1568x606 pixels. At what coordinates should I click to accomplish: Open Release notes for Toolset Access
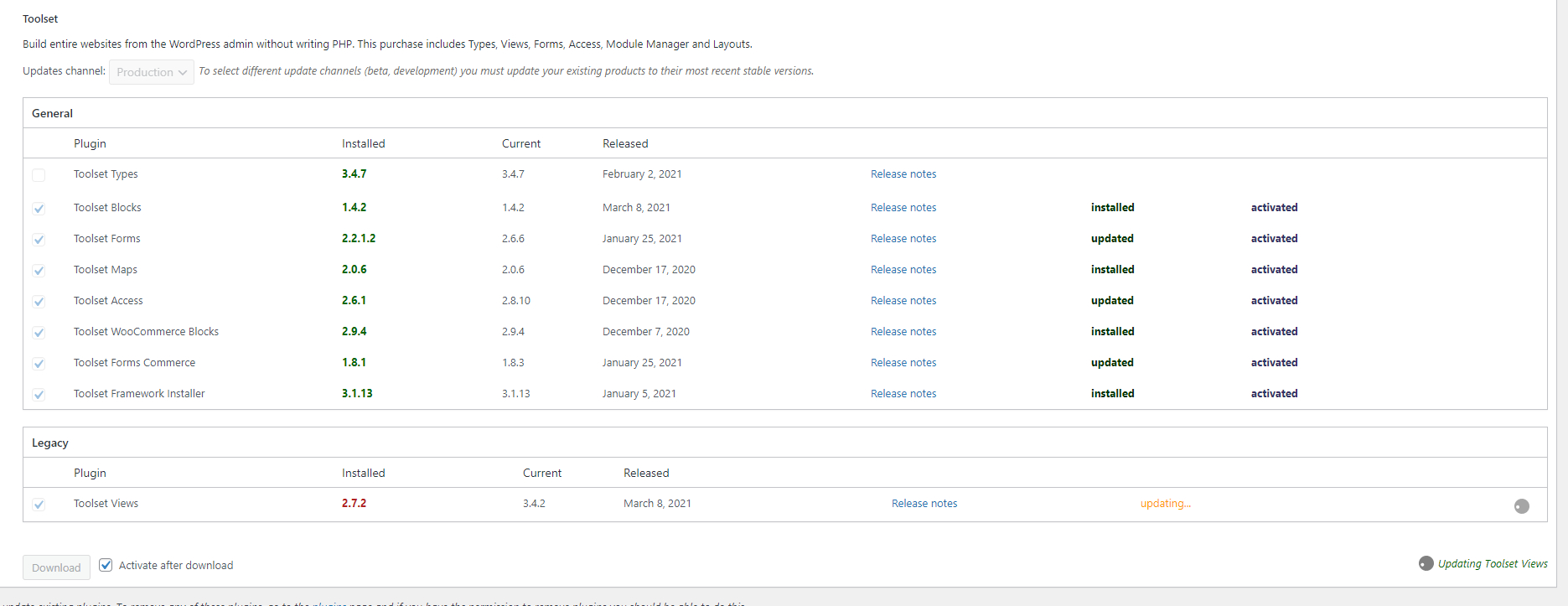(x=903, y=301)
